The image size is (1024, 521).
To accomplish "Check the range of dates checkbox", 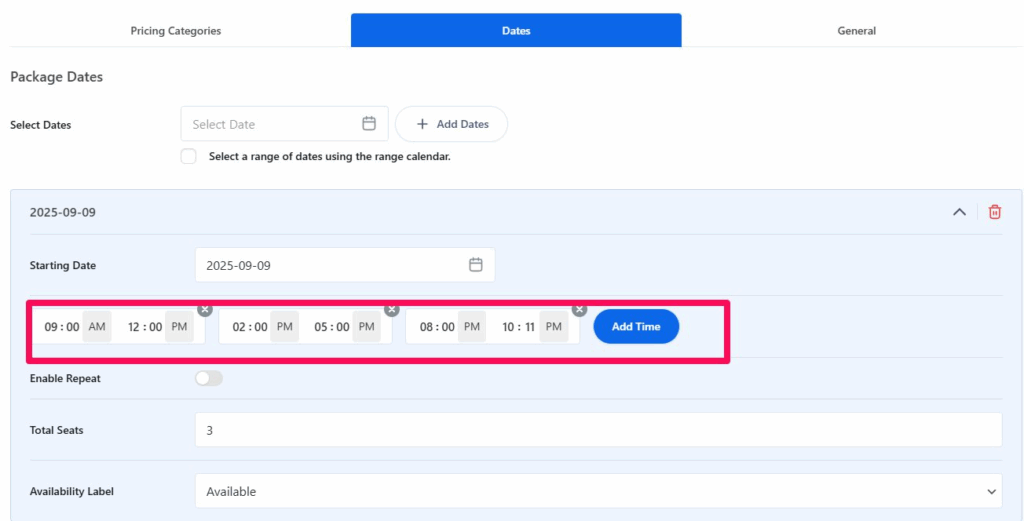I will pyautogui.click(x=189, y=156).
